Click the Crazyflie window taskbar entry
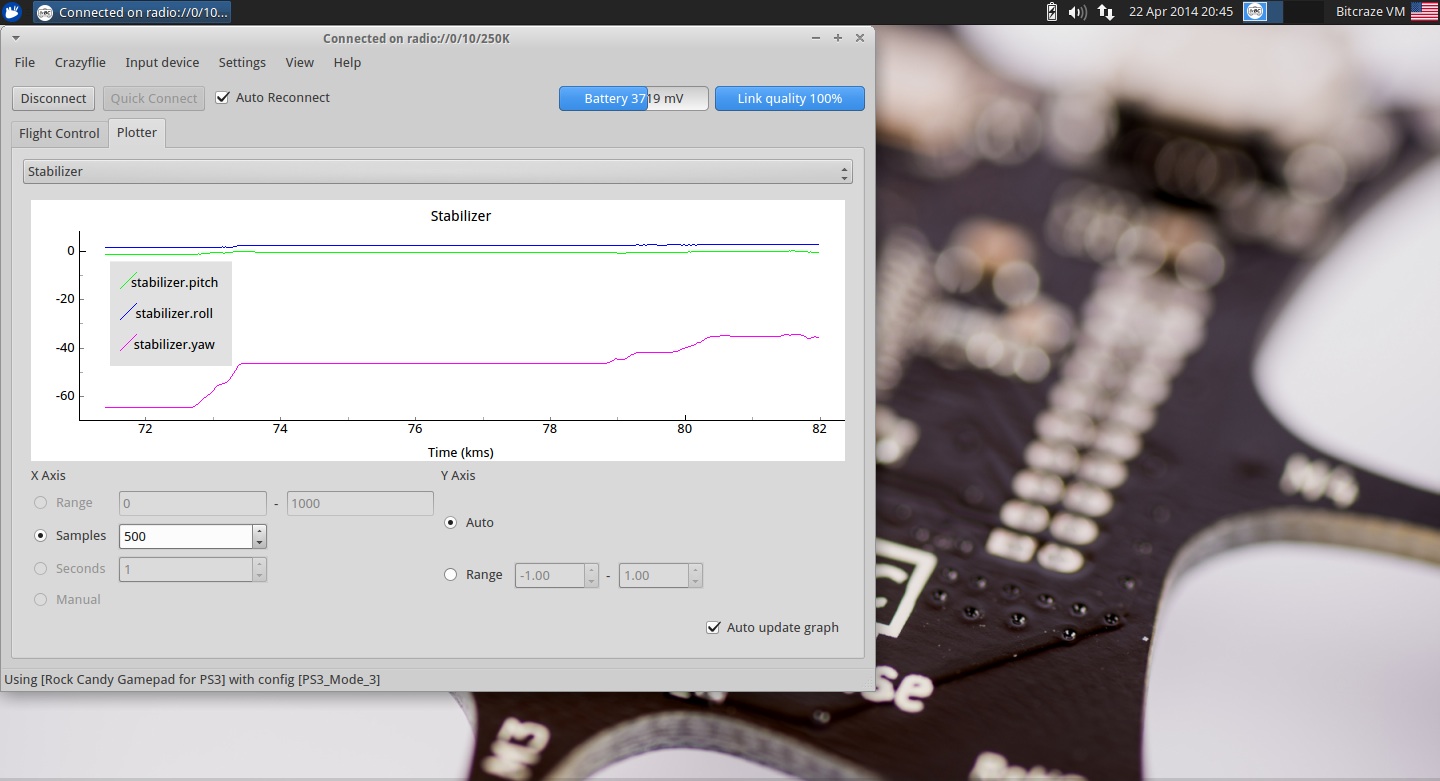Viewport: 1440px width, 781px height. 132,12
